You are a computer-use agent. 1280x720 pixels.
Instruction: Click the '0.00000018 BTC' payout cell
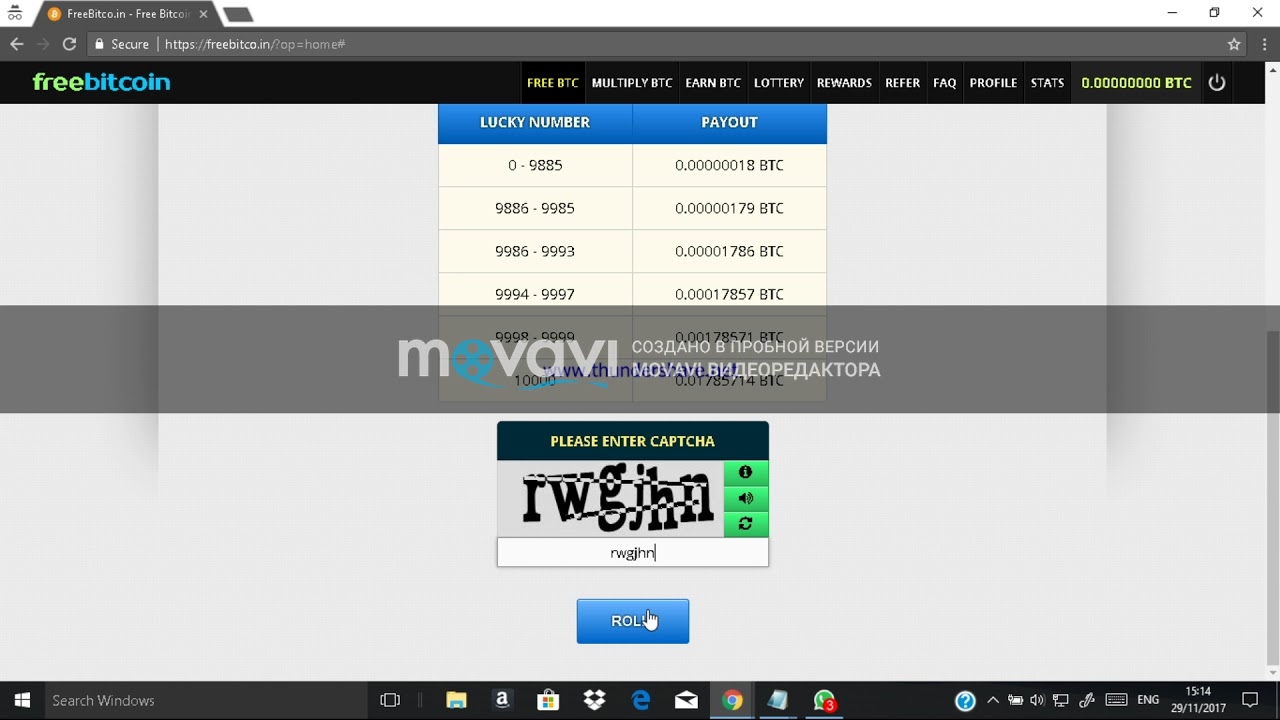pyautogui.click(x=729, y=165)
